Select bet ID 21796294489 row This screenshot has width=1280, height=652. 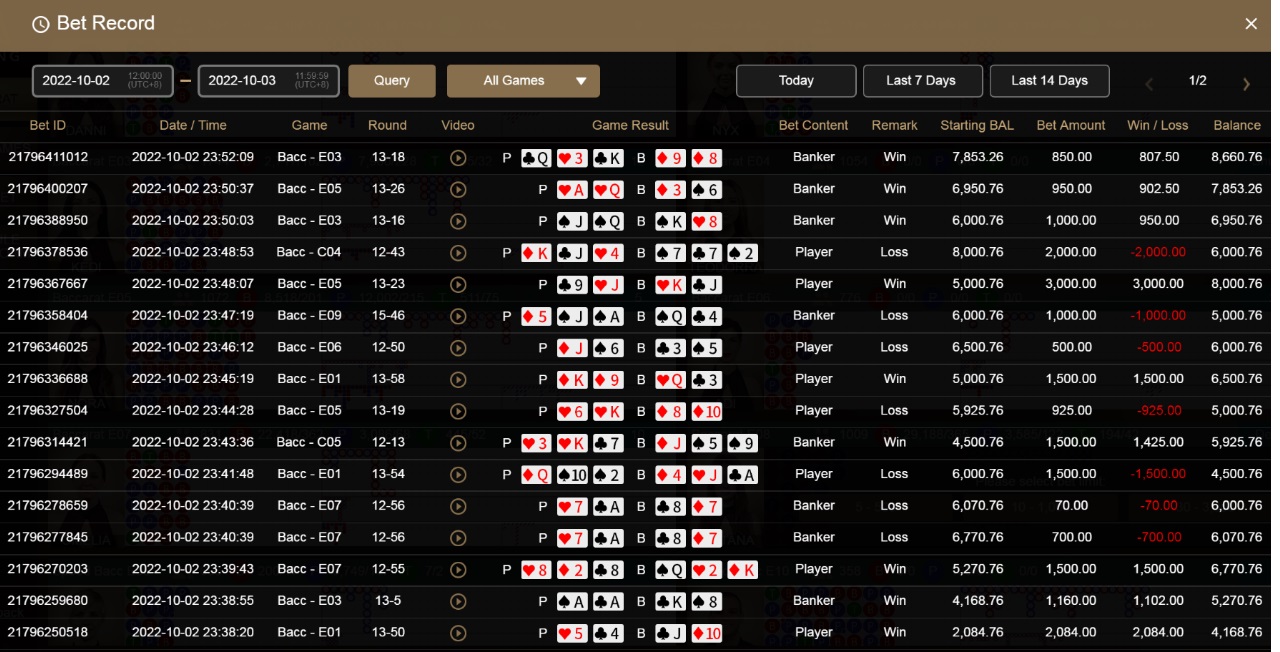pos(48,474)
